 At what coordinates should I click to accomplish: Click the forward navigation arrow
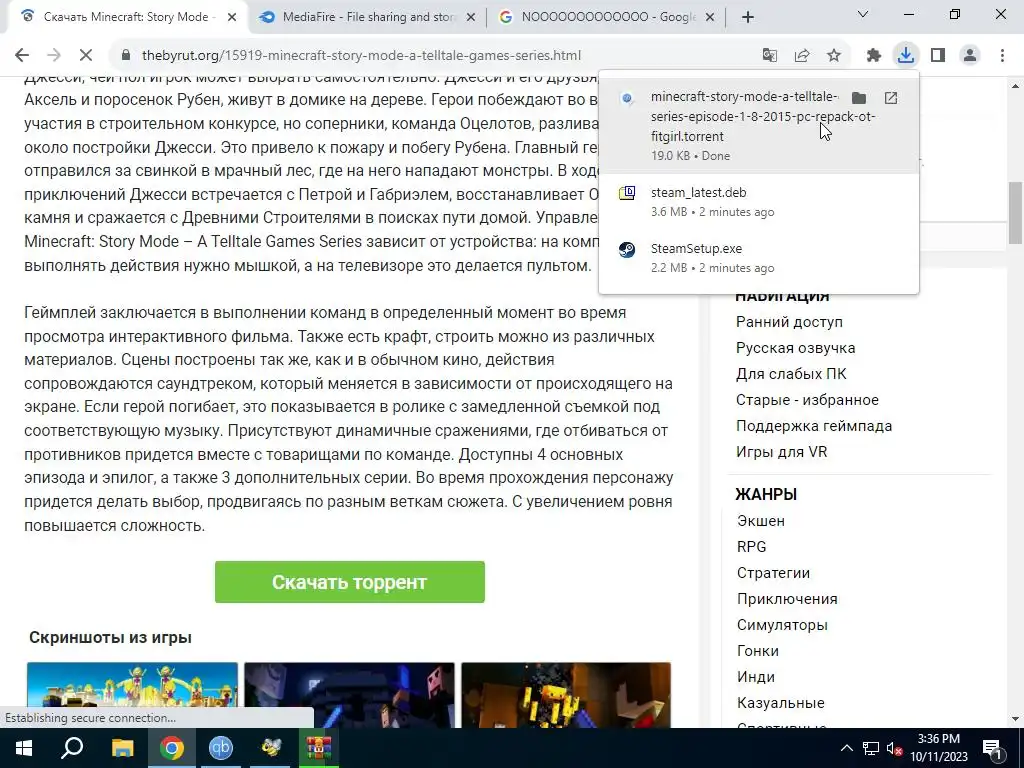54,56
